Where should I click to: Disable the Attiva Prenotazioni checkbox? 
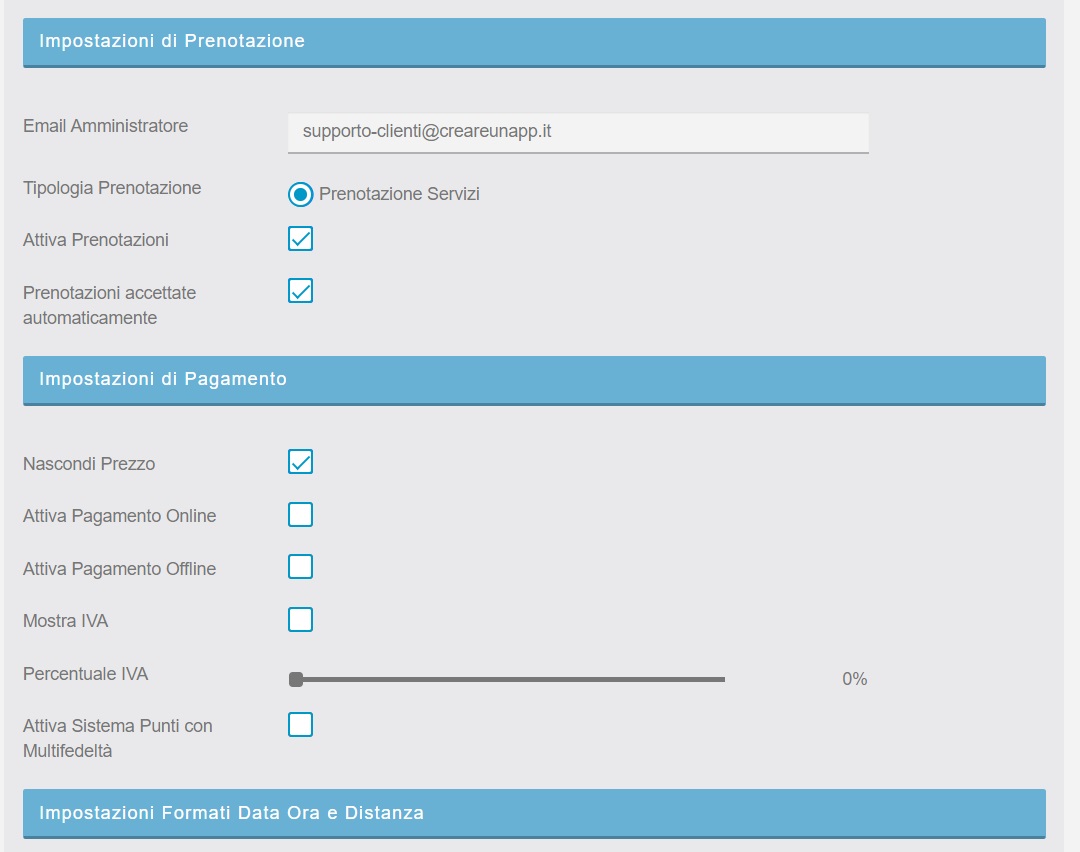[300, 239]
